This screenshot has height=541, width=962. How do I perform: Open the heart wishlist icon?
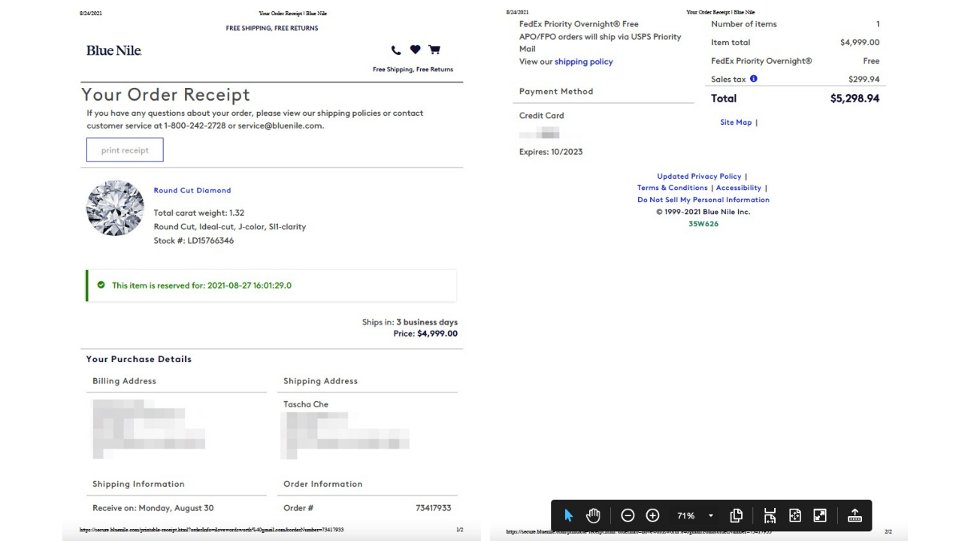pos(415,50)
